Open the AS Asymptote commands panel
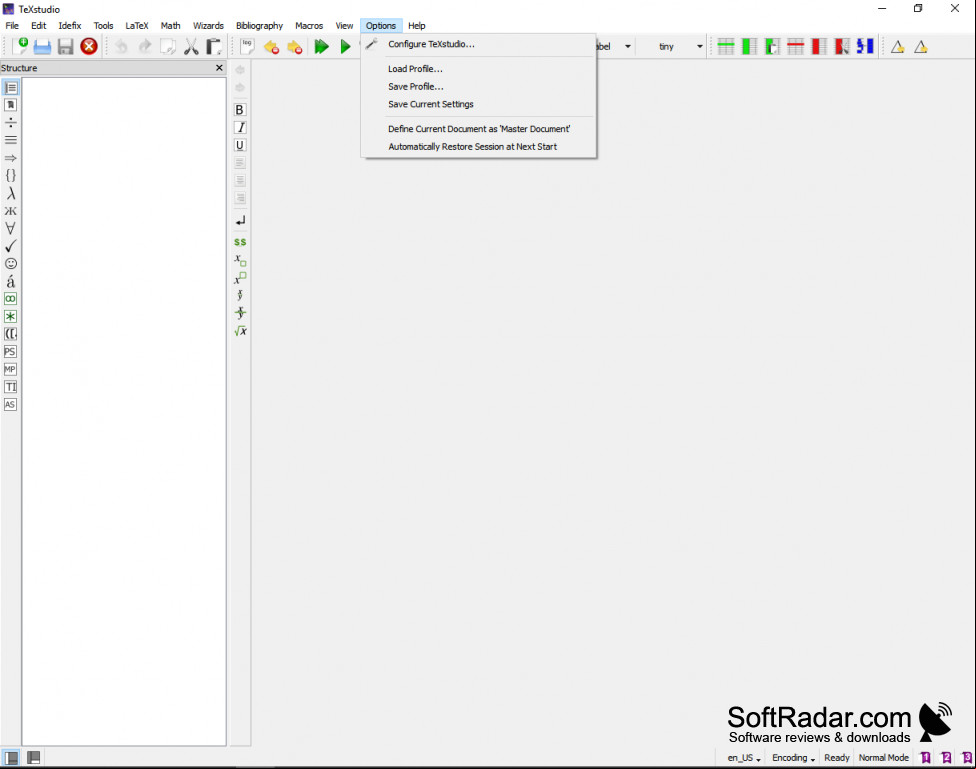Screen dimensions: 976x769 pos(10,404)
